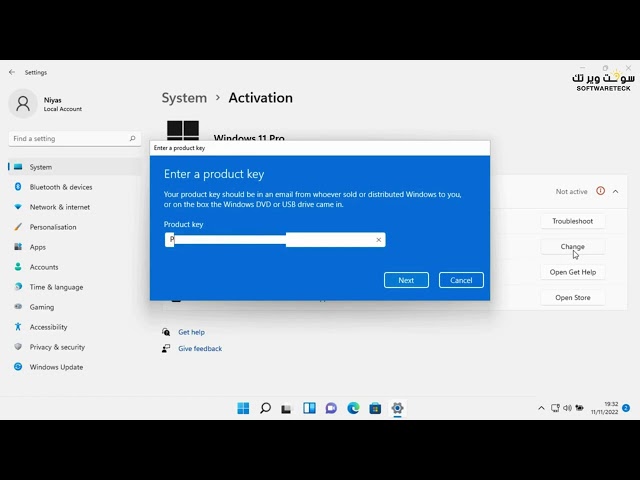Select Apps in the sidebar
The image size is (640, 480).
(75, 247)
